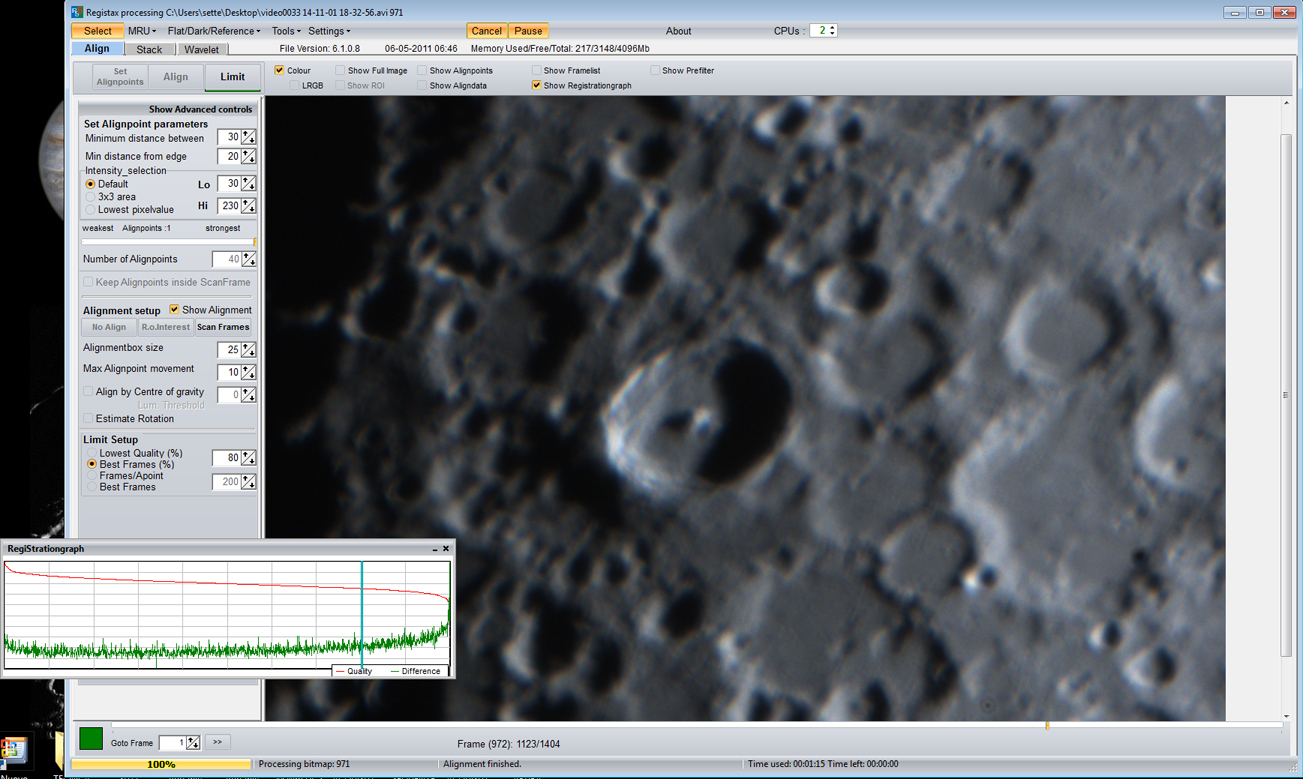Switch to the Align main tab
This screenshot has width=1303, height=779.
[97, 49]
